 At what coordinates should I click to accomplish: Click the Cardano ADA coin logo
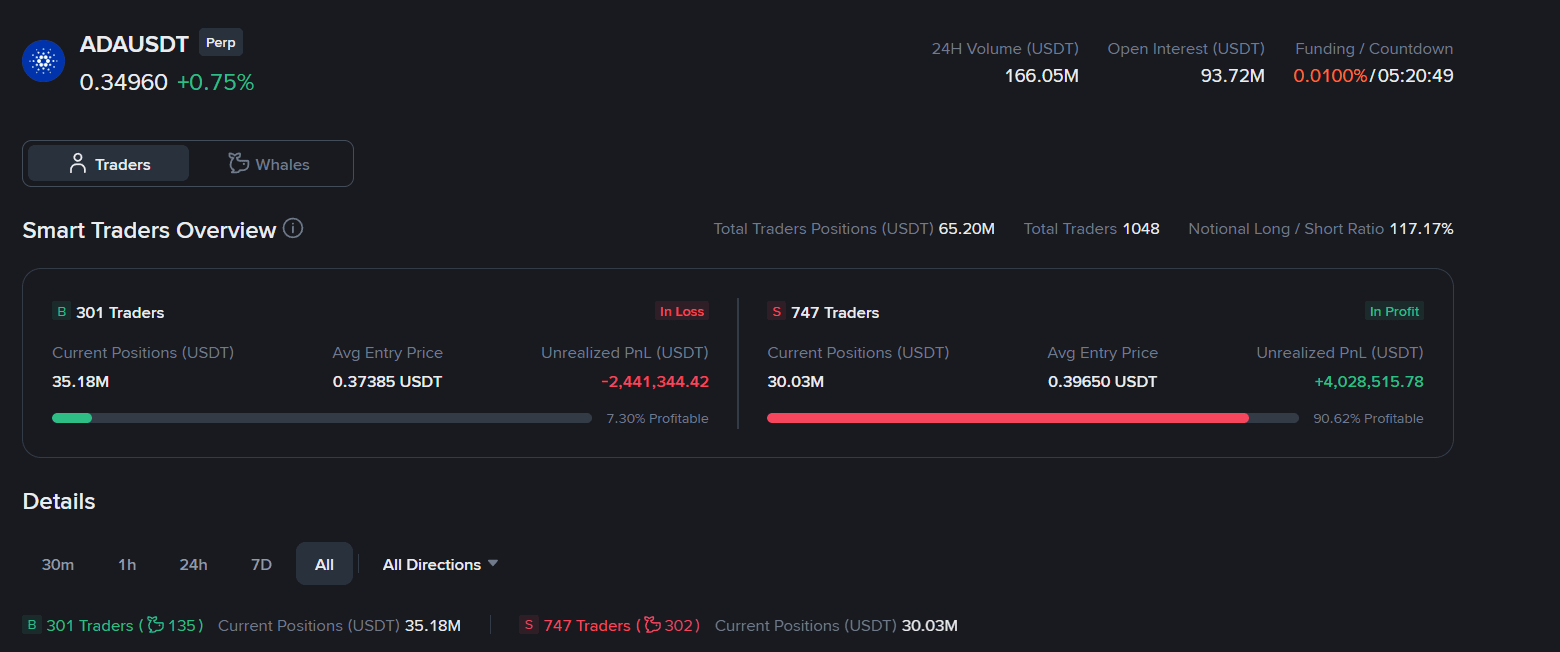point(43,62)
